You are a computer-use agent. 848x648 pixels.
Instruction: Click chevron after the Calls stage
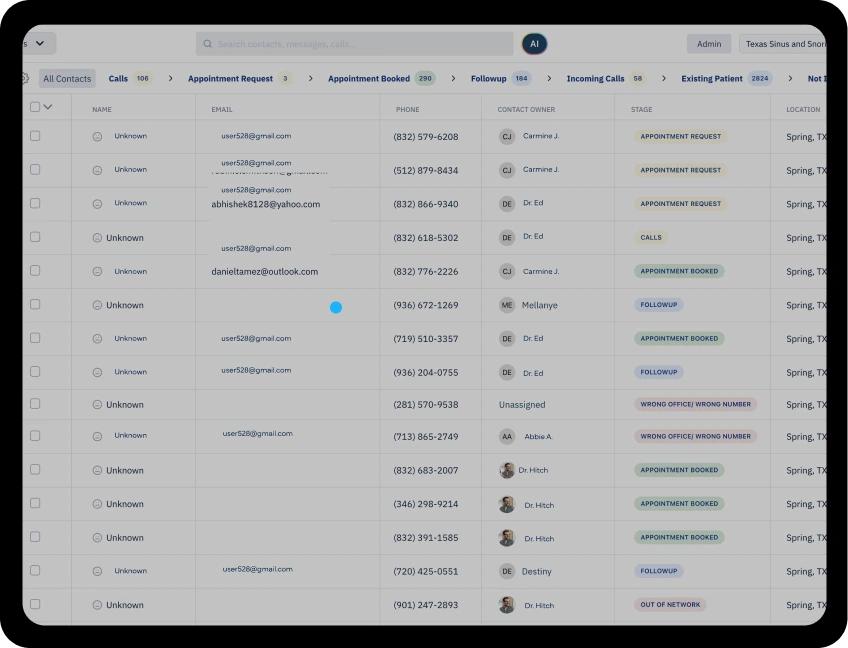click(170, 78)
